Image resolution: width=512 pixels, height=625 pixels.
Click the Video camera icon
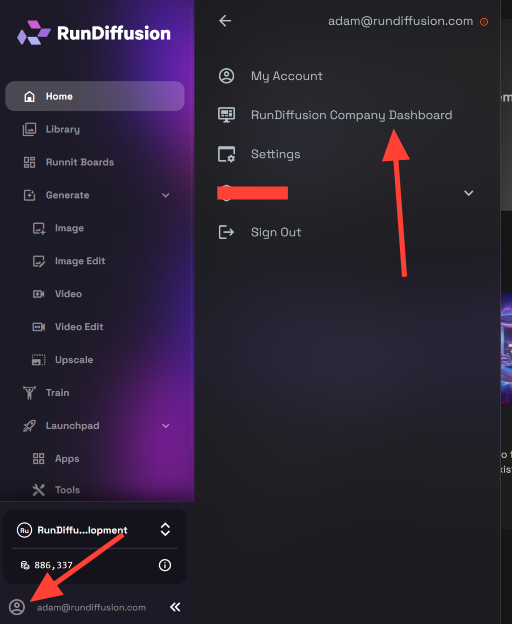pos(39,294)
